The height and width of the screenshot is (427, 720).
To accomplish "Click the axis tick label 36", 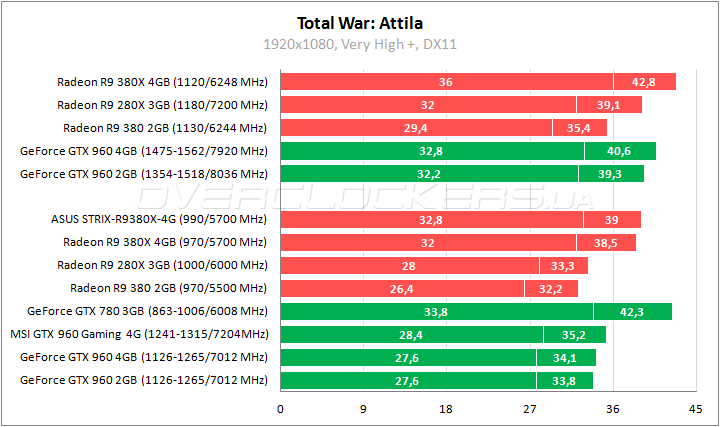I will click(613, 408).
